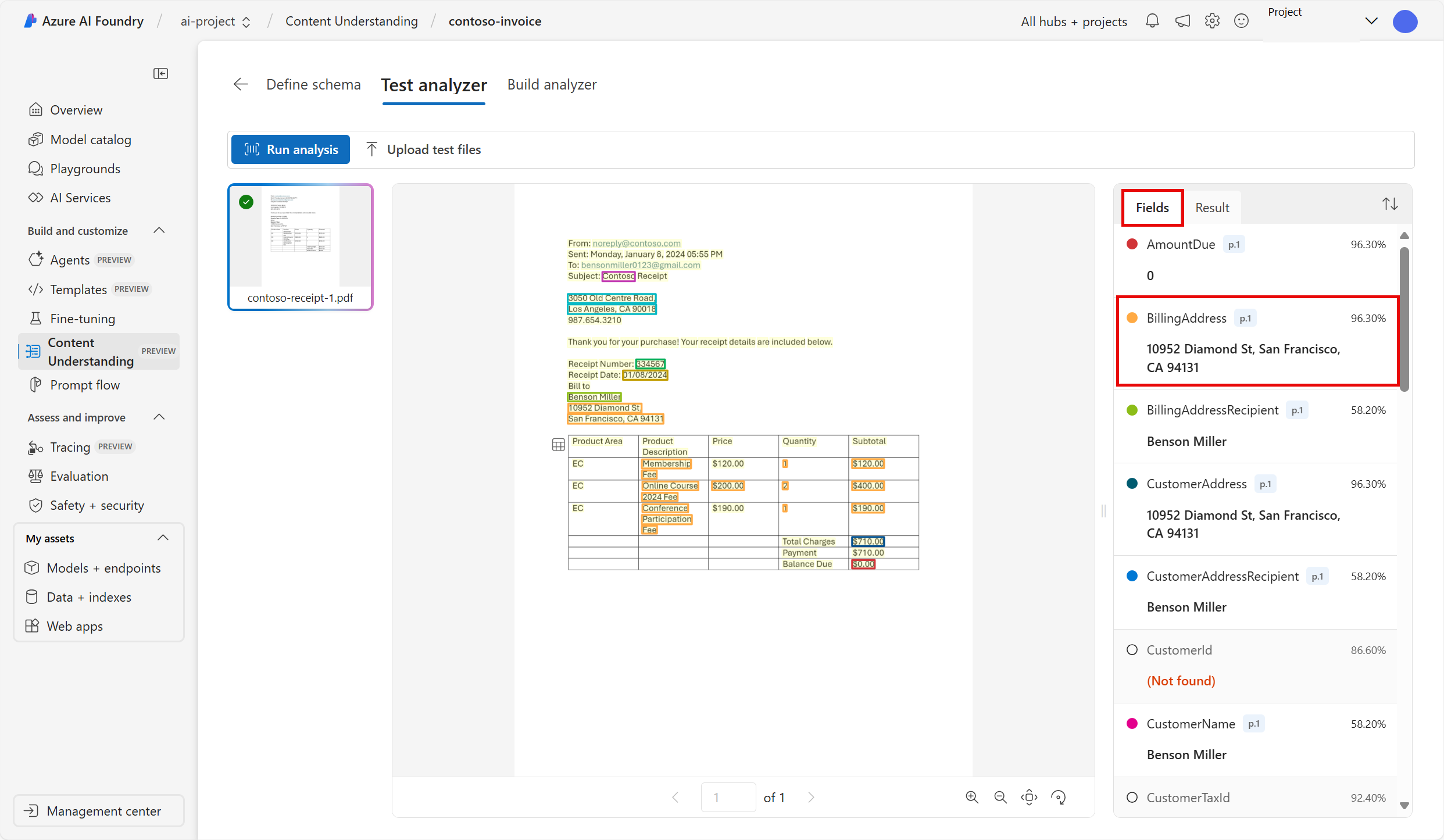Select the CustomerName pink field marker
Screen dimensions: 1444x840
pyautogui.click(x=1131, y=724)
